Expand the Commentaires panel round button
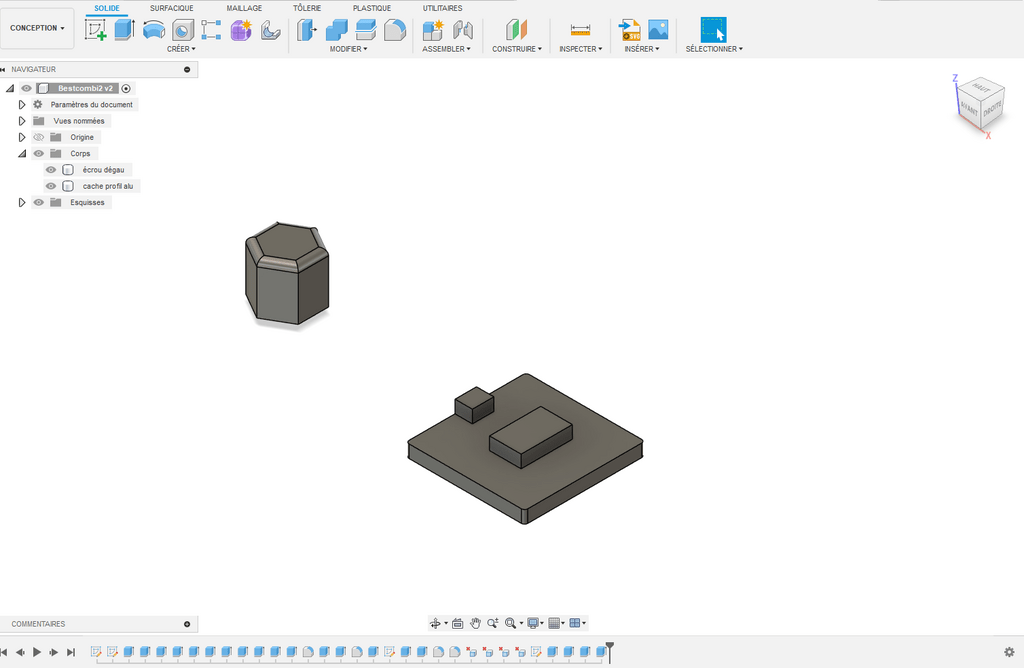 point(187,624)
